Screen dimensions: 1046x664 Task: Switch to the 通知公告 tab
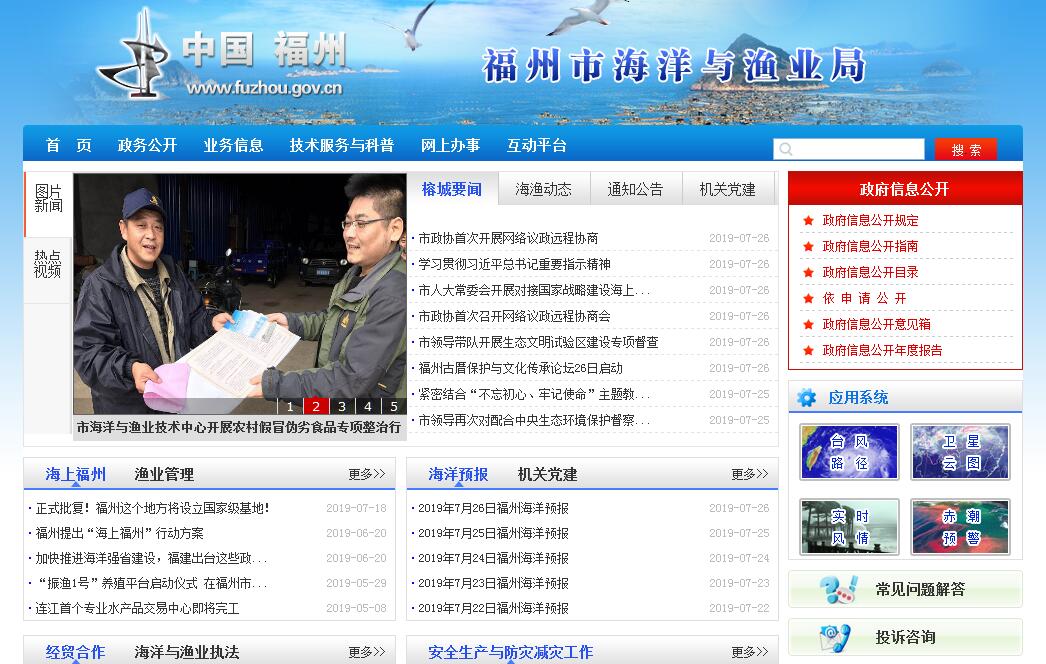point(635,189)
